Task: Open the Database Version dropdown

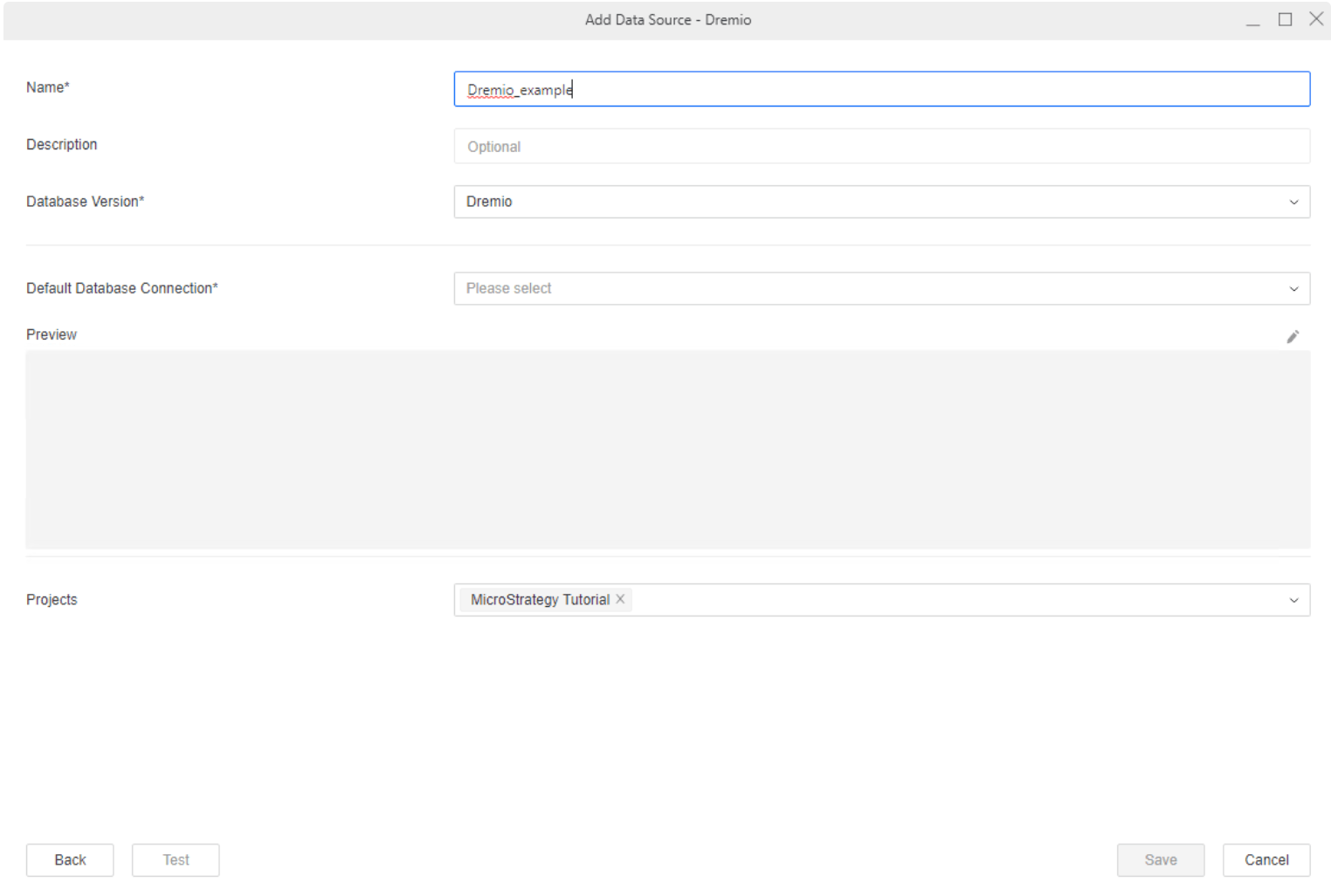Action: tap(882, 202)
